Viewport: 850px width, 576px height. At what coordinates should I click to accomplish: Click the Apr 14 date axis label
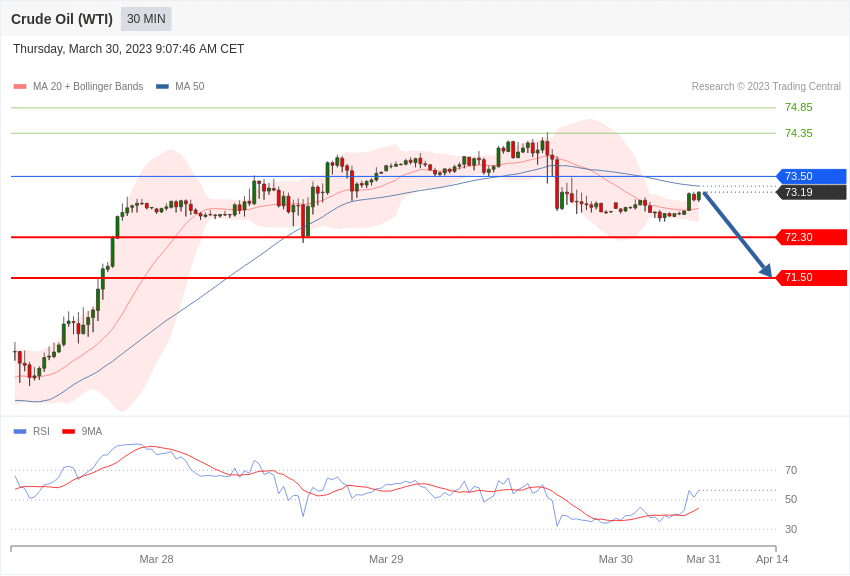(x=772, y=559)
